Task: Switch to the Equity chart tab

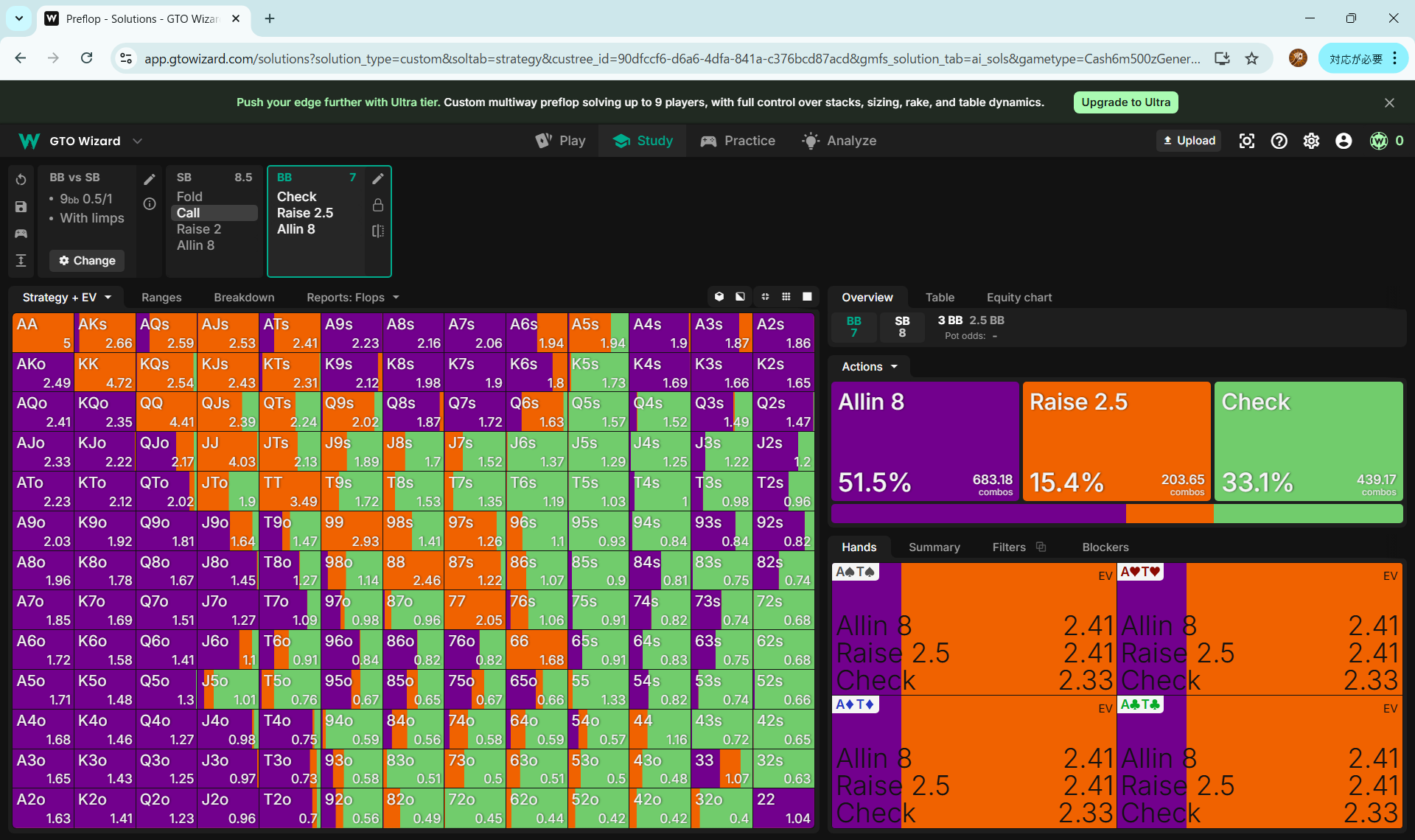Action: 1019,297
